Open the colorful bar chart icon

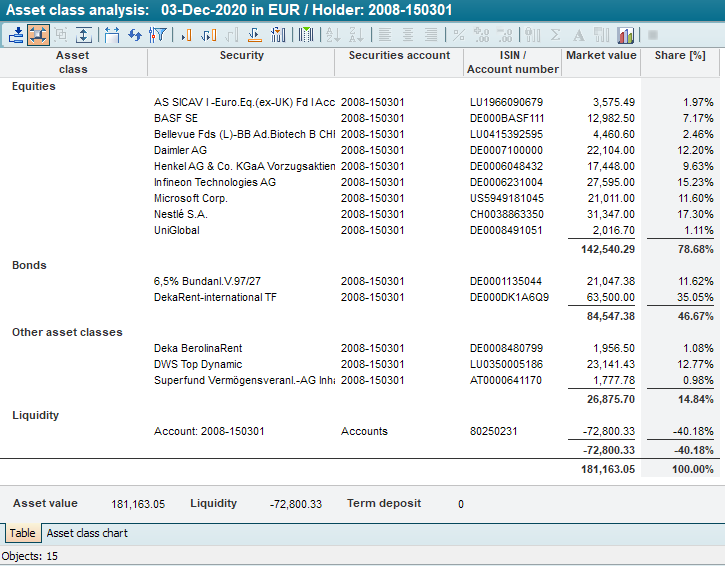click(x=626, y=34)
